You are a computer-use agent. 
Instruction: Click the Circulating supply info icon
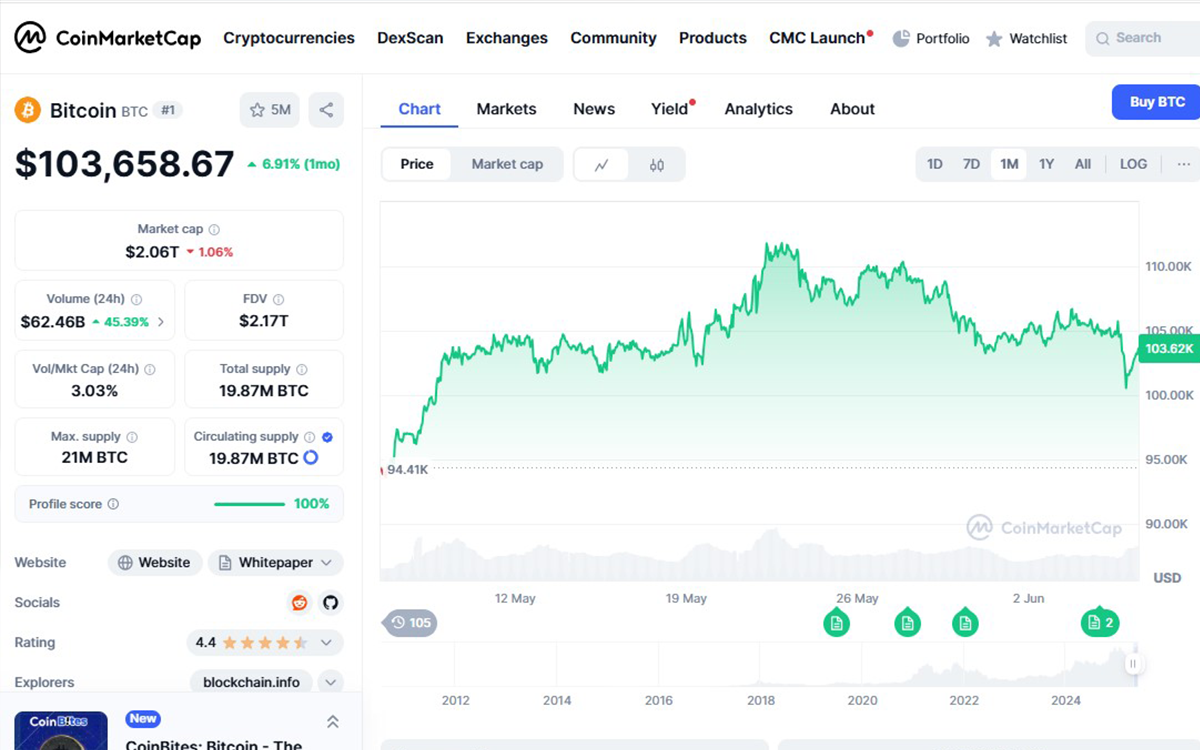310,437
